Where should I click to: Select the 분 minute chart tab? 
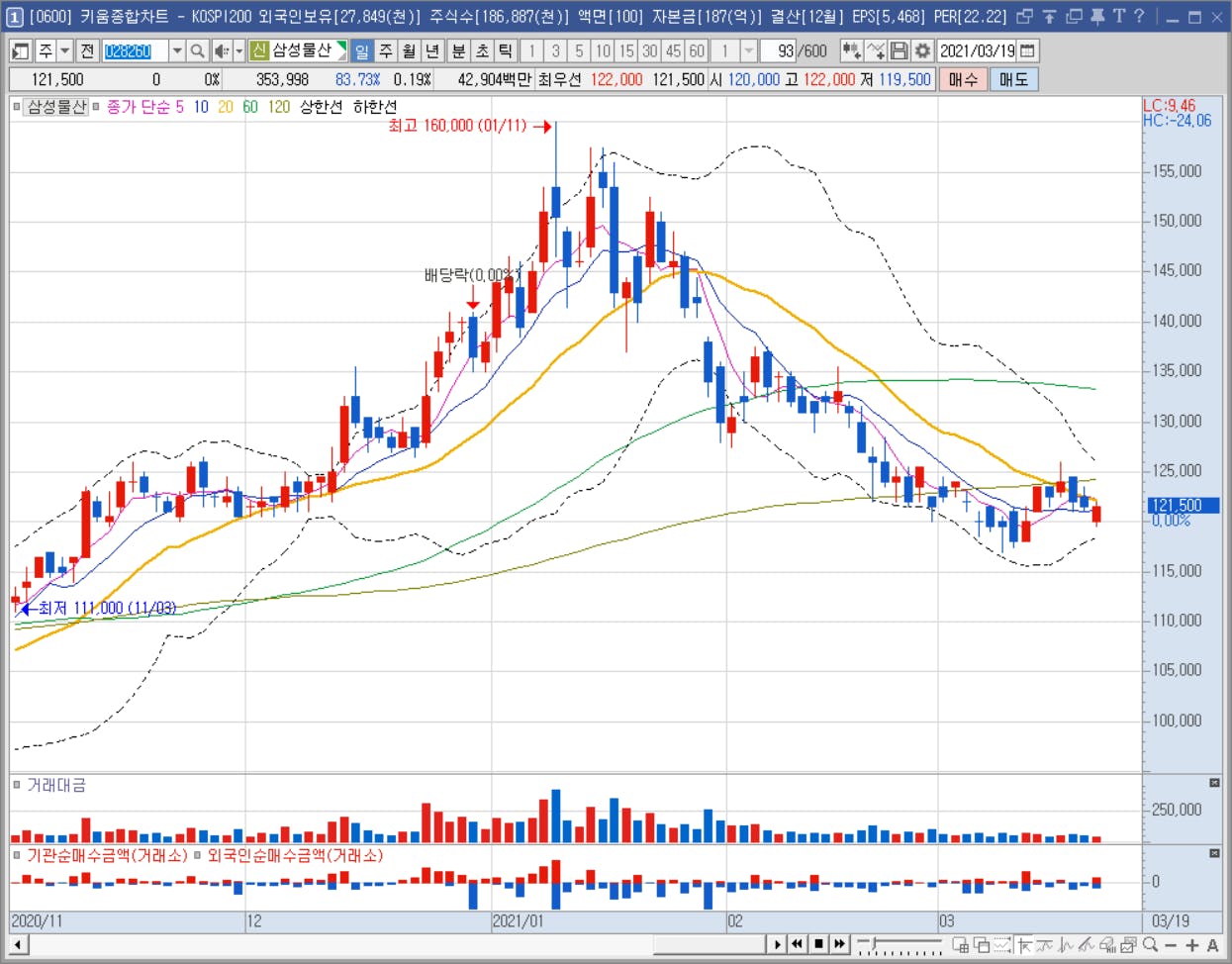458,50
